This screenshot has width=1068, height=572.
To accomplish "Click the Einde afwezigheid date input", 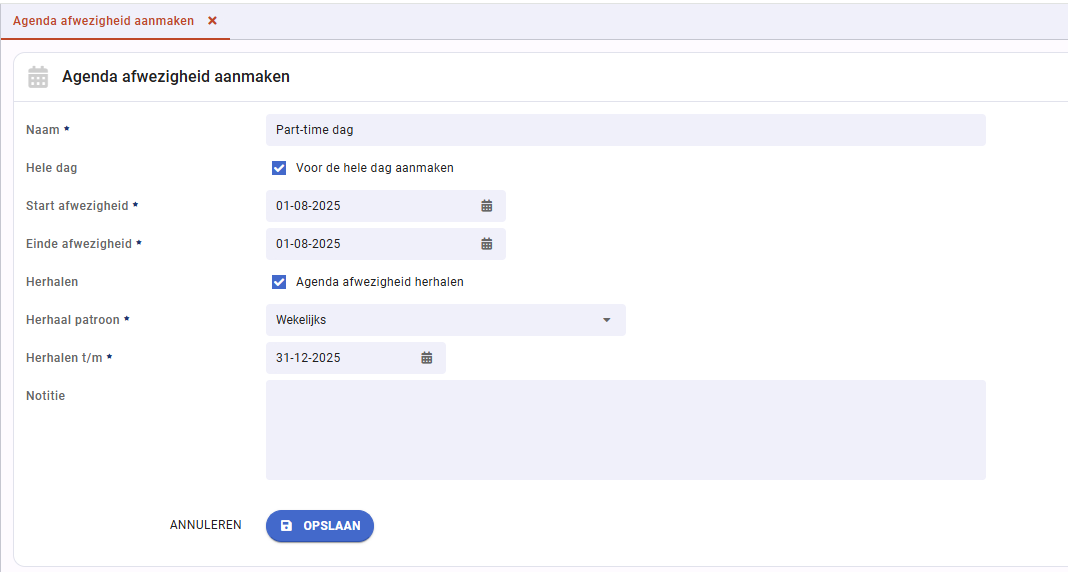I will [386, 244].
